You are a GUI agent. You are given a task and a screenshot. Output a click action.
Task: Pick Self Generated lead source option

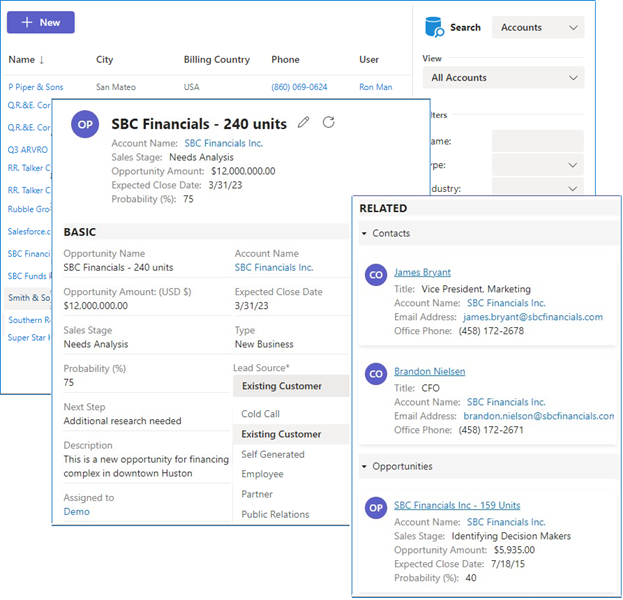273,454
